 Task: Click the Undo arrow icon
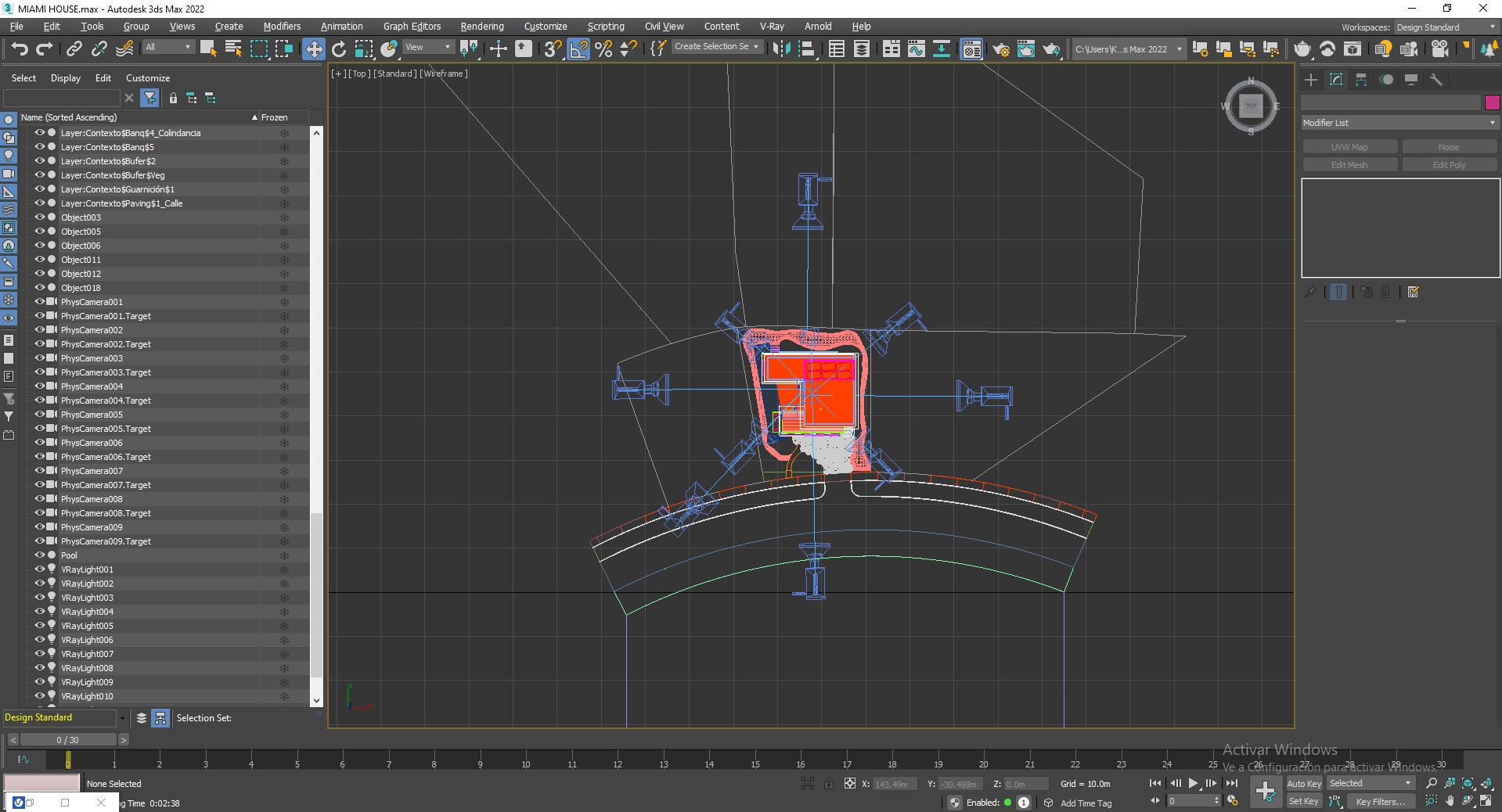[x=20, y=49]
